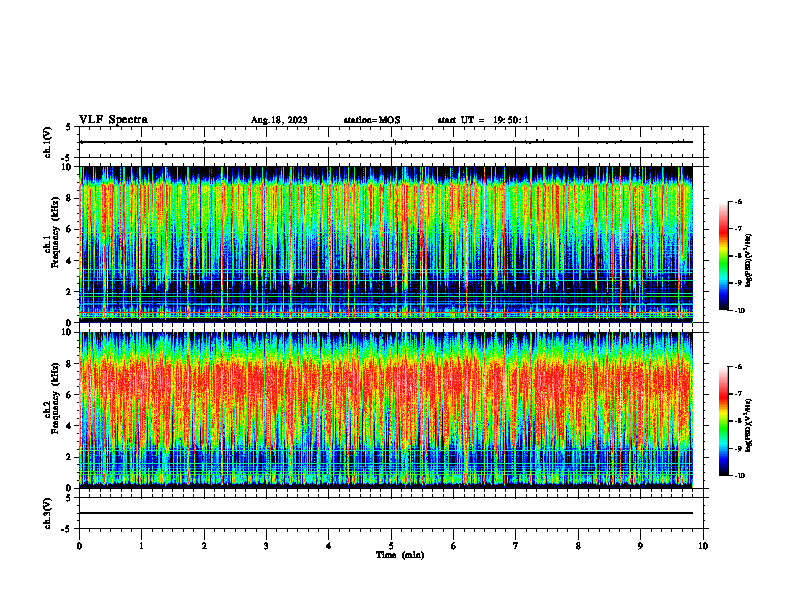Click inside the ch.2 spectrogram panel
Viewport: 792px width, 612px height.
[x=386, y=410]
